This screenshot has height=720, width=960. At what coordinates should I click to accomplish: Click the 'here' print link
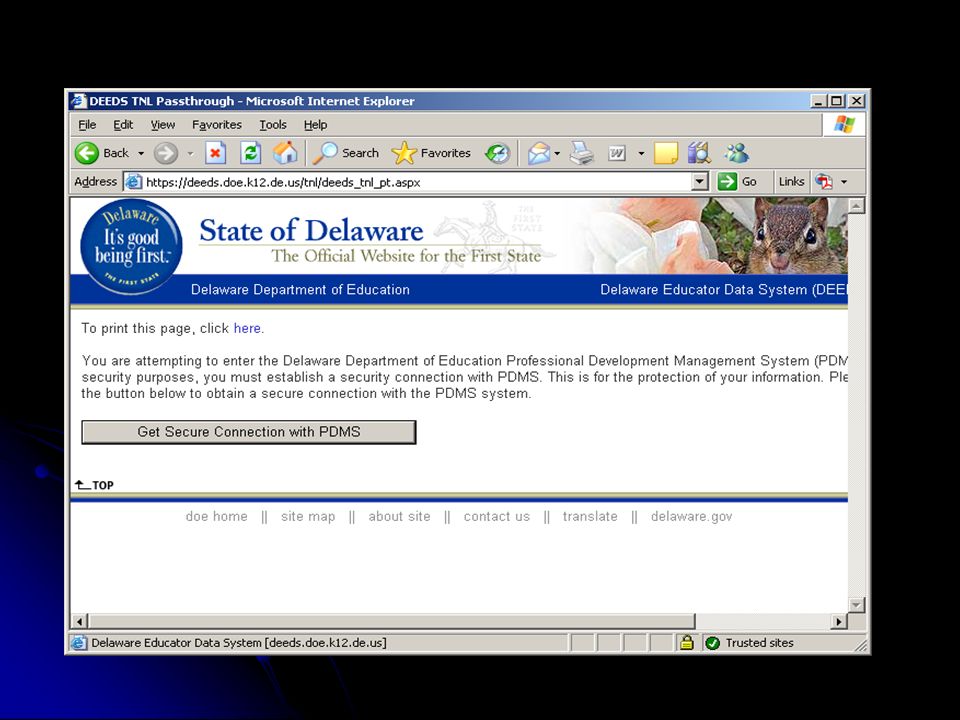247,328
